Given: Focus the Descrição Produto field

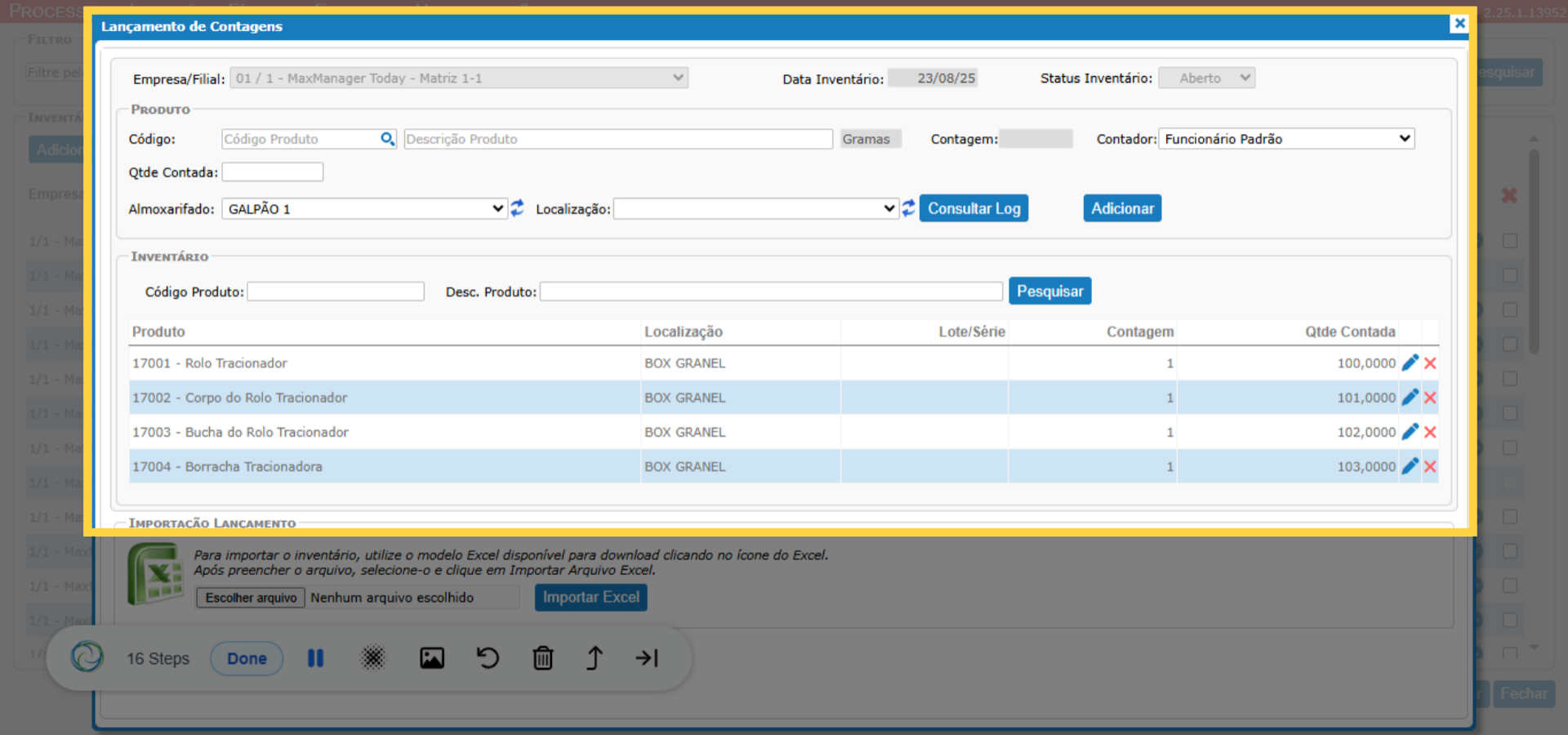Looking at the screenshot, I should [x=618, y=139].
